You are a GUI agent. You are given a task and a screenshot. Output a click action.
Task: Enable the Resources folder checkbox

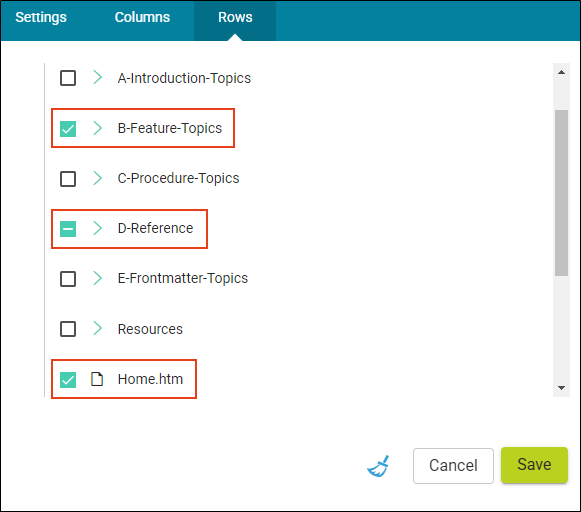(x=68, y=329)
